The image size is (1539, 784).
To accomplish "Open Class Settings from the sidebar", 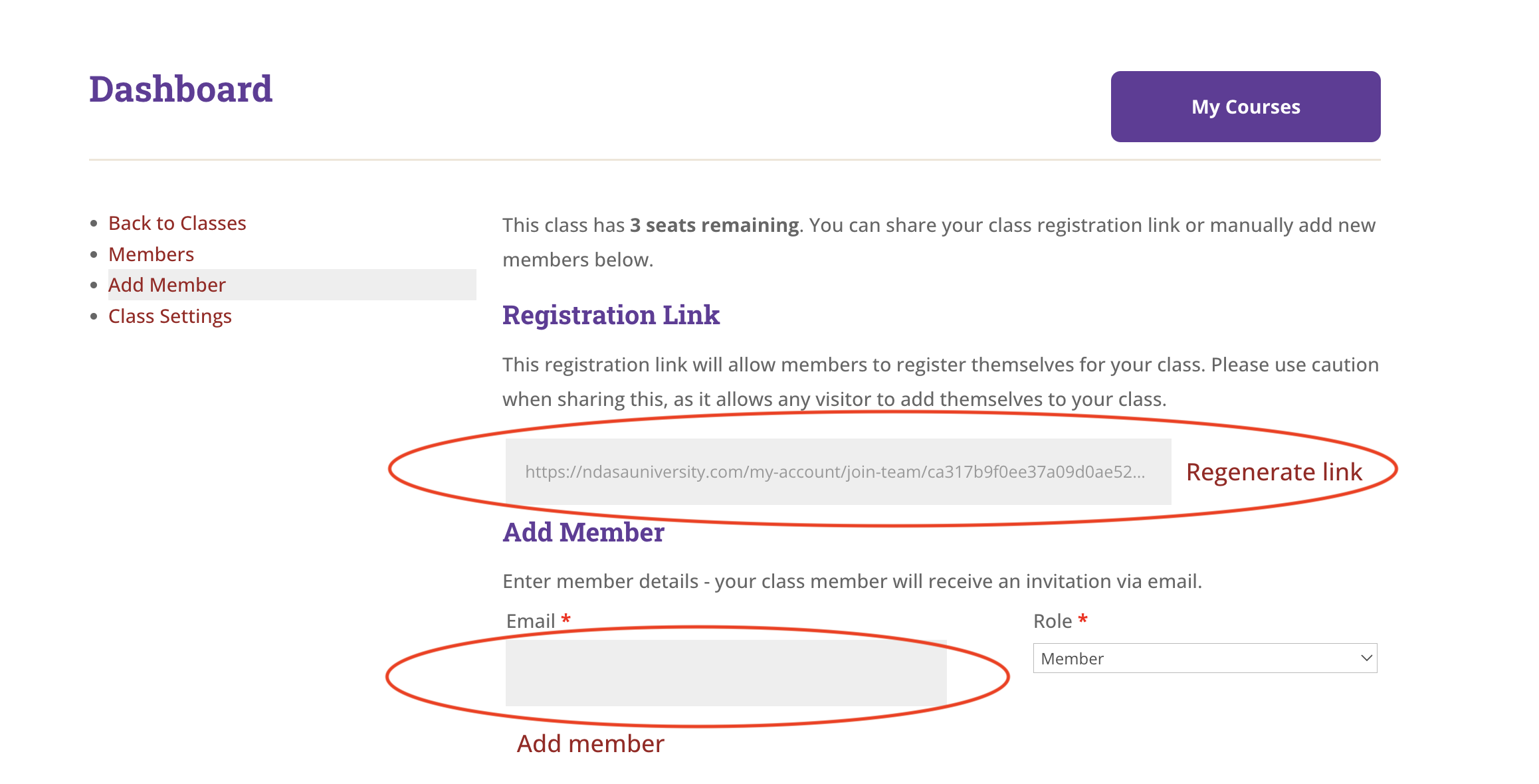I will pos(169,316).
